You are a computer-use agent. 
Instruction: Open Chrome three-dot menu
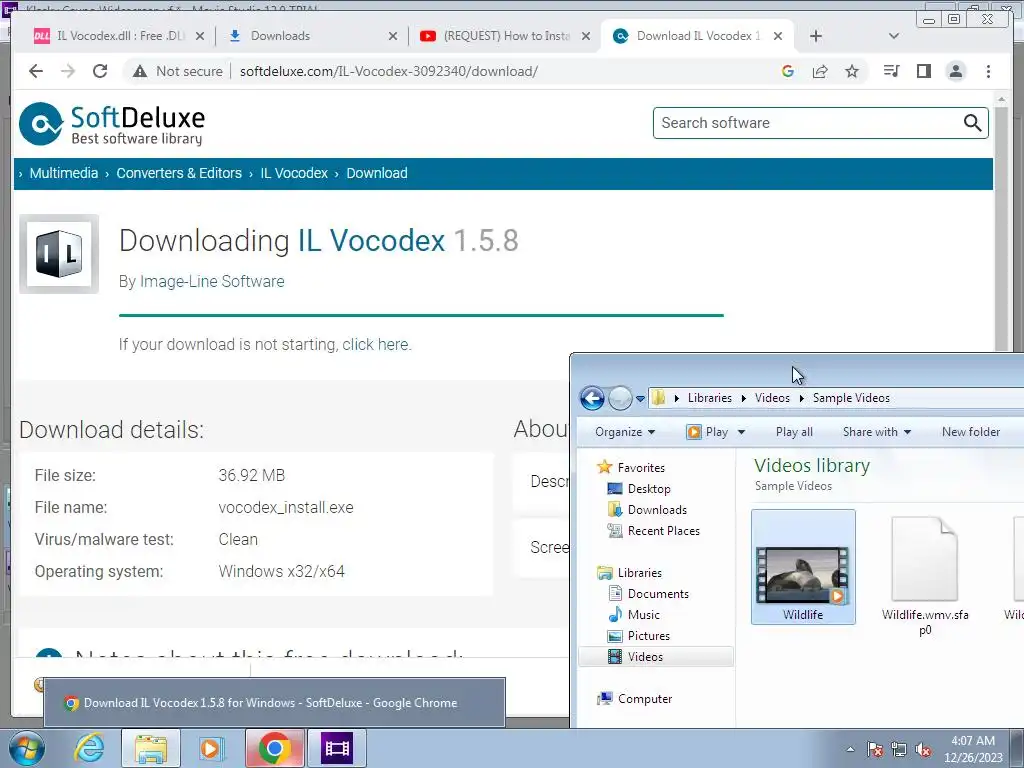click(988, 71)
